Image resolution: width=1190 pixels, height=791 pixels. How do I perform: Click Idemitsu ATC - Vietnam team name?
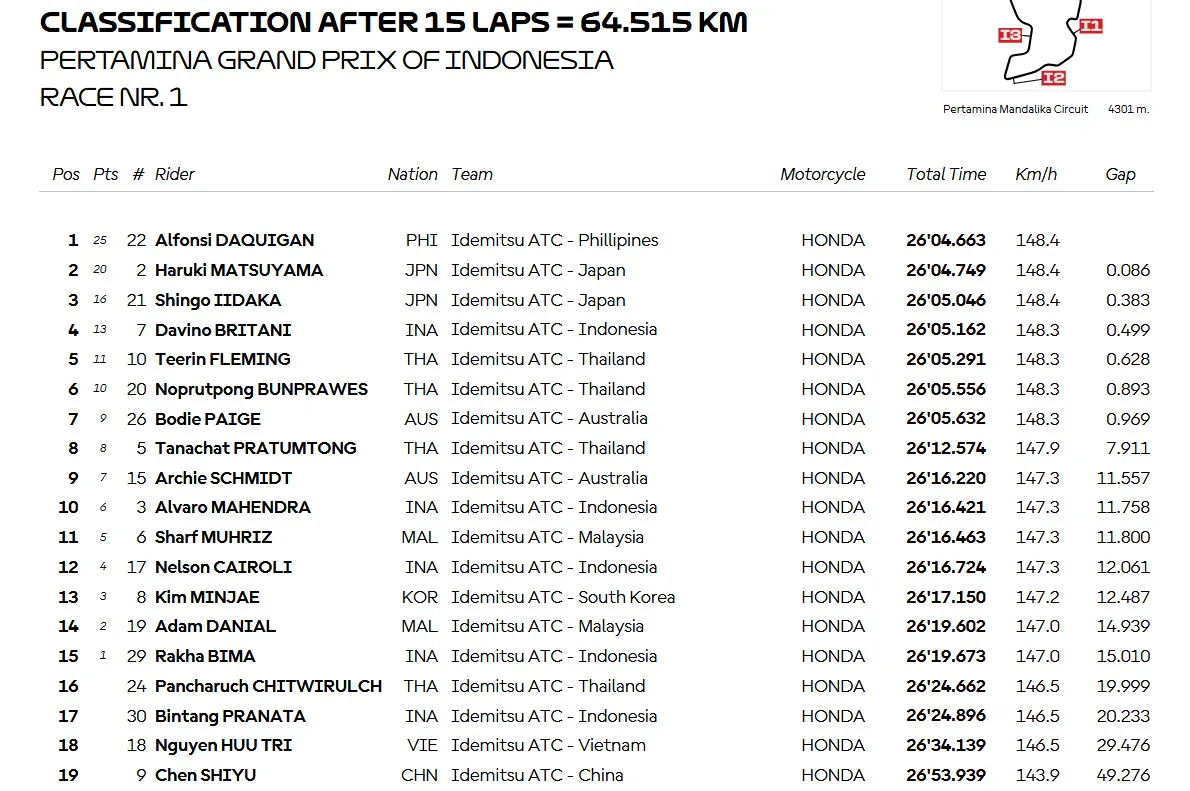pos(548,745)
